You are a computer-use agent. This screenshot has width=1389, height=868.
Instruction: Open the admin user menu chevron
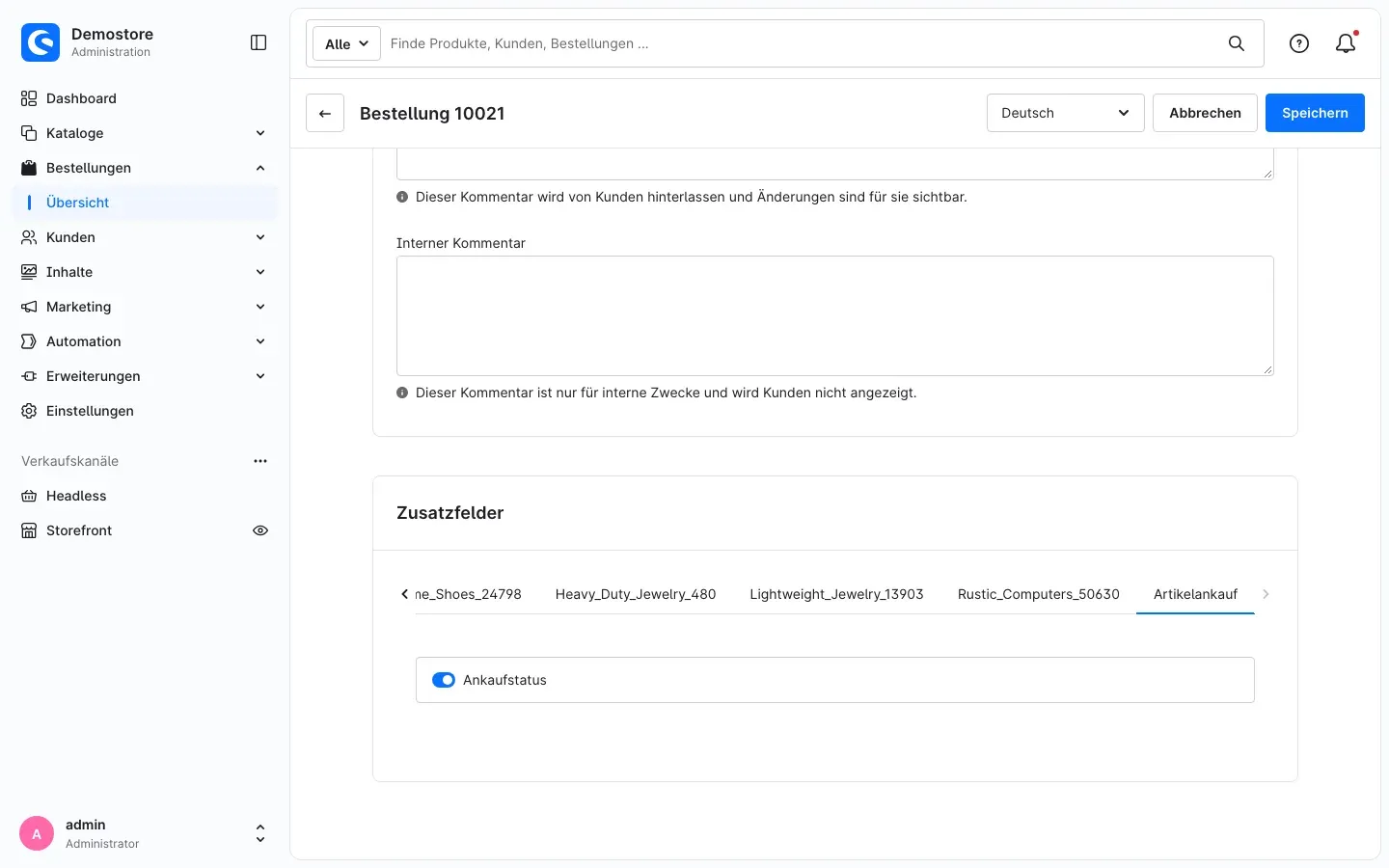click(260, 834)
